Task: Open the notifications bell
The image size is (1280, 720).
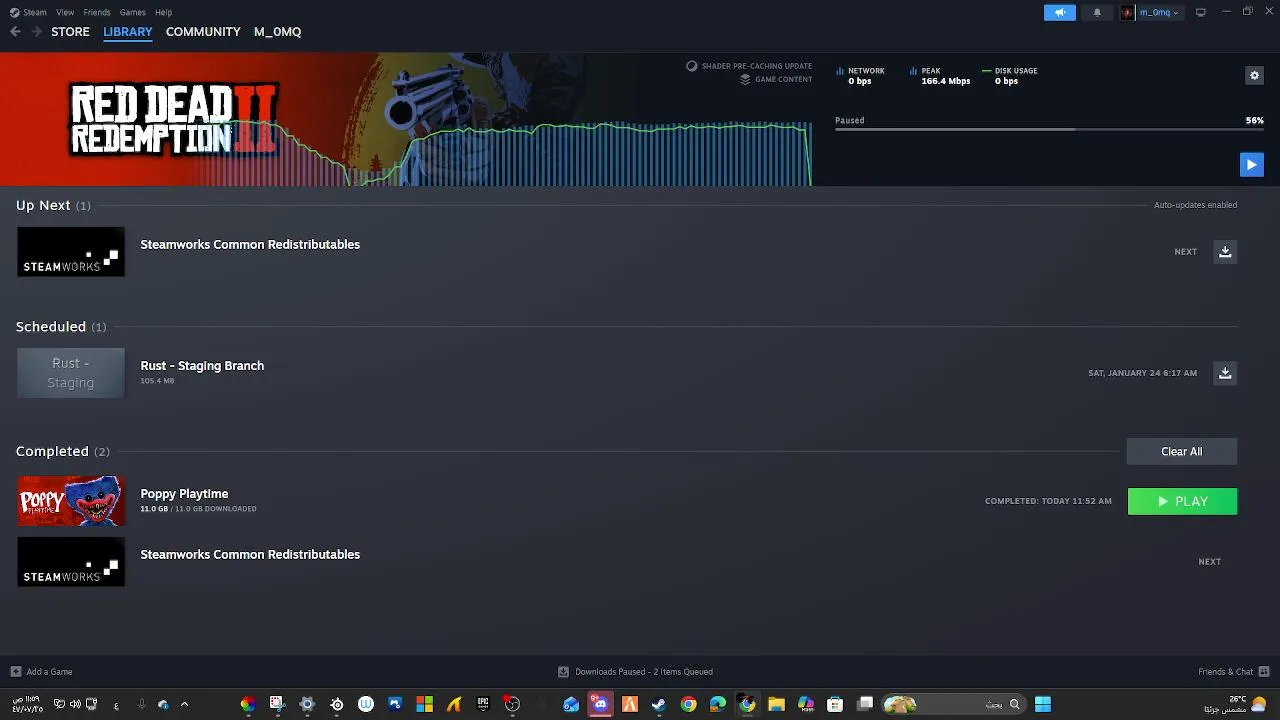Action: pos(1097,12)
